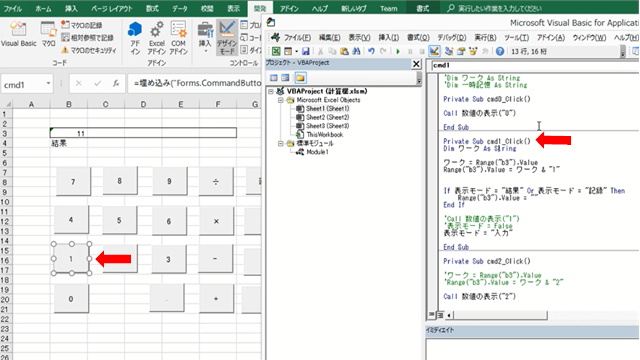Open VBA Help question mark icon

tap(500, 51)
